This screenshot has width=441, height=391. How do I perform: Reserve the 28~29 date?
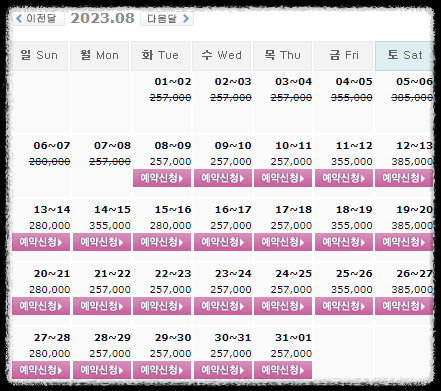[102, 370]
